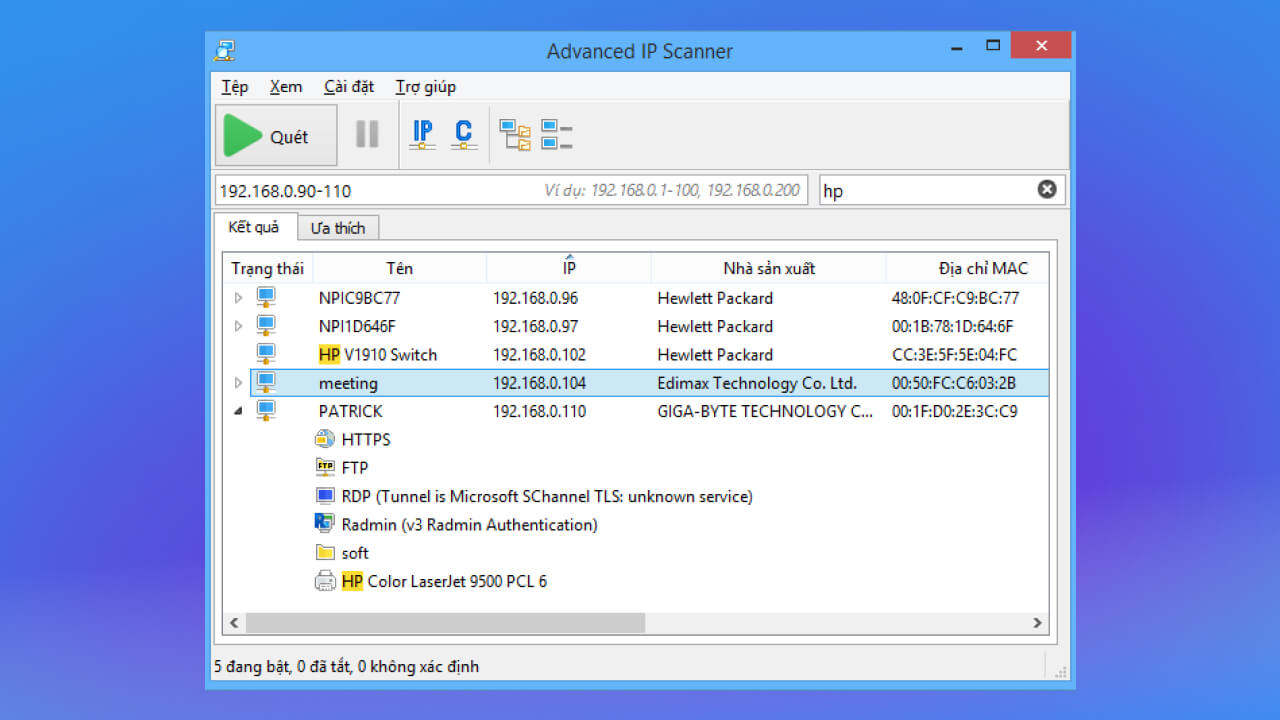Click the Advanced IP Scanner title bar icon
This screenshot has width=1280, height=720.
226,51
